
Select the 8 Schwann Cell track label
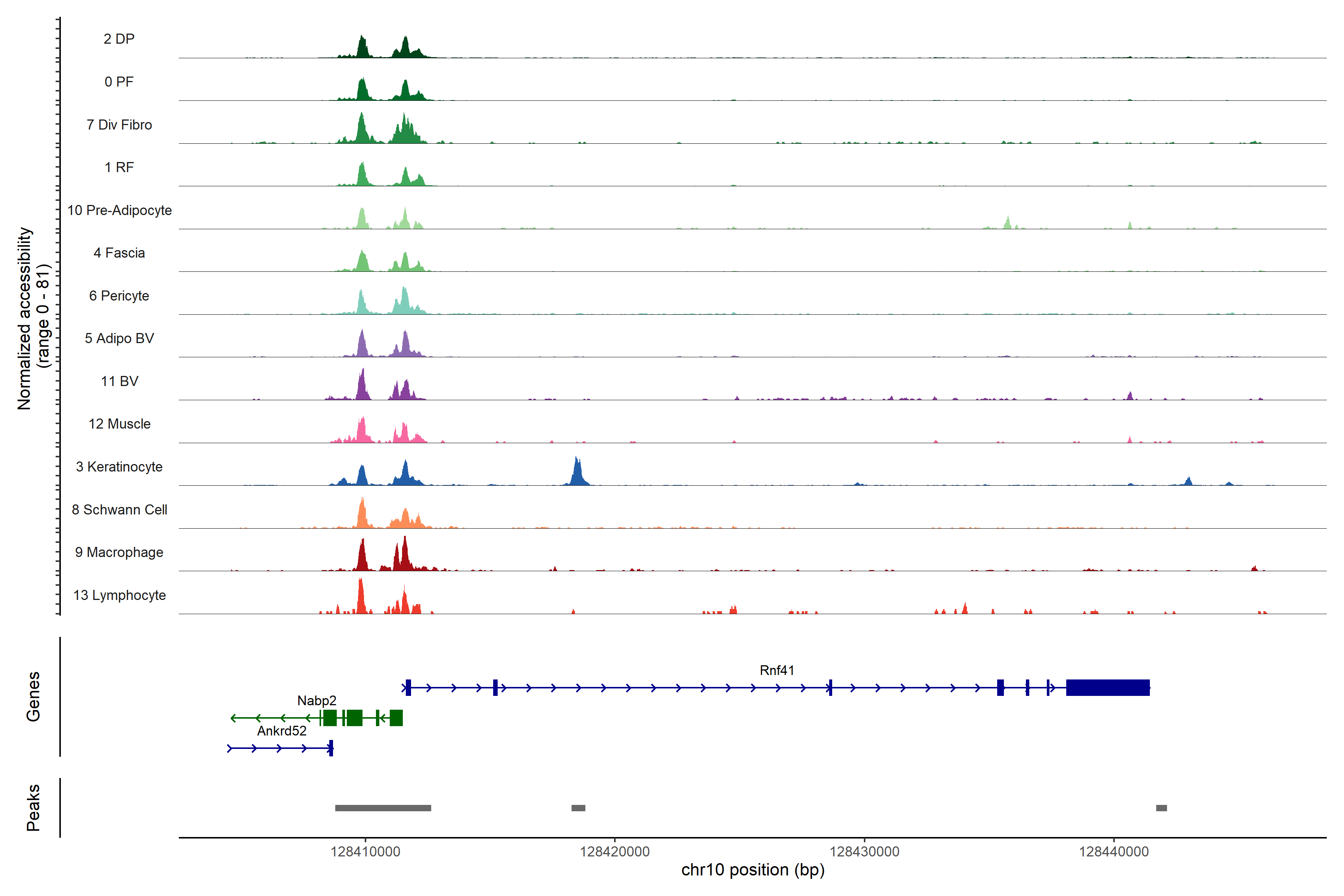(119, 510)
